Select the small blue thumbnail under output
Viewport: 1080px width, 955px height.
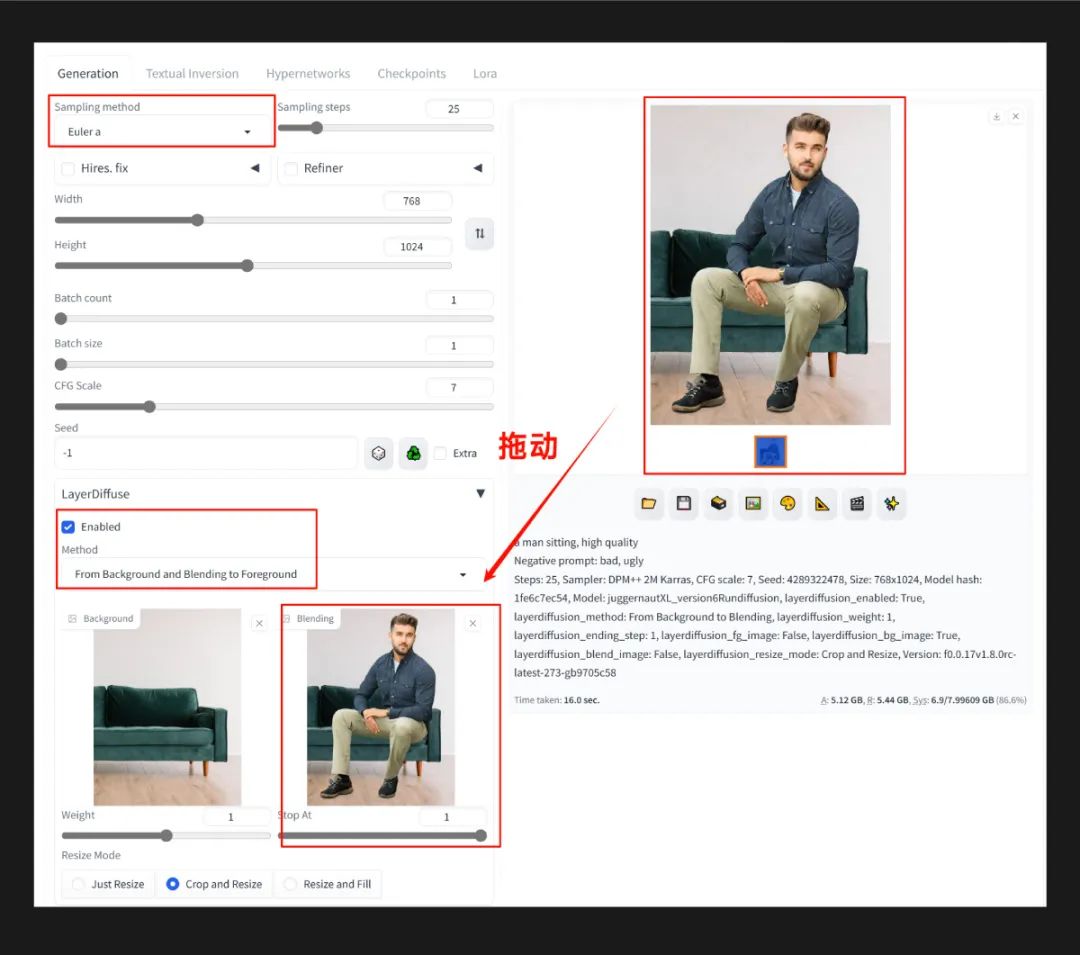770,452
